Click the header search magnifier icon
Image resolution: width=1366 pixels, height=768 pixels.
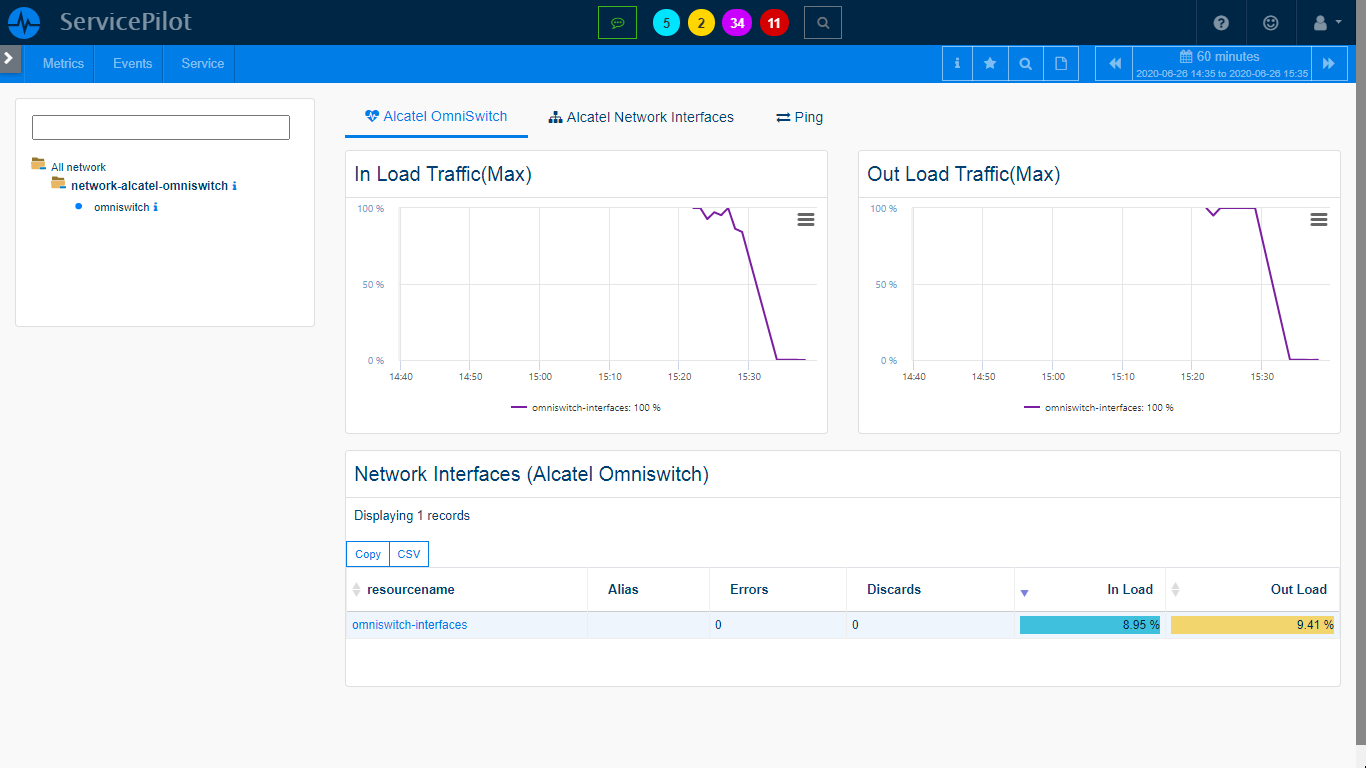click(x=822, y=22)
